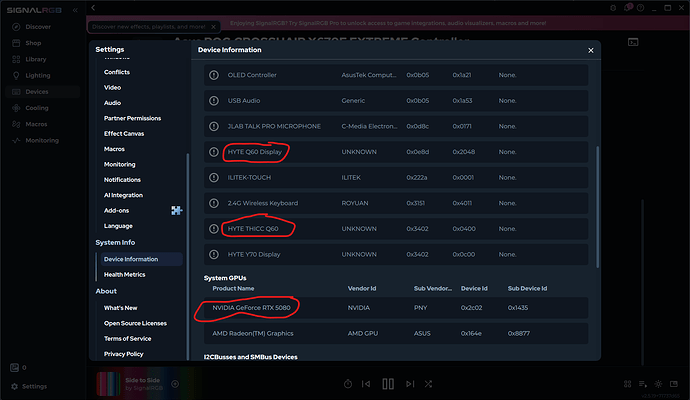Click the info icon for 2.4G Wireless Keyboard
This screenshot has height=400, width=690.
tap(214, 203)
